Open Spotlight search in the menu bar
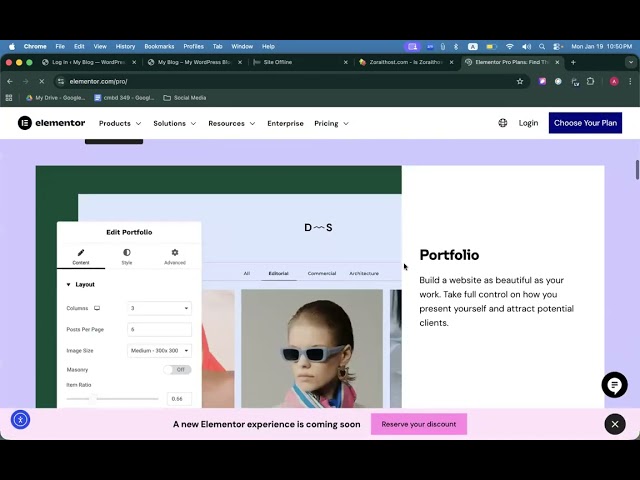The image size is (640, 480). point(542,47)
